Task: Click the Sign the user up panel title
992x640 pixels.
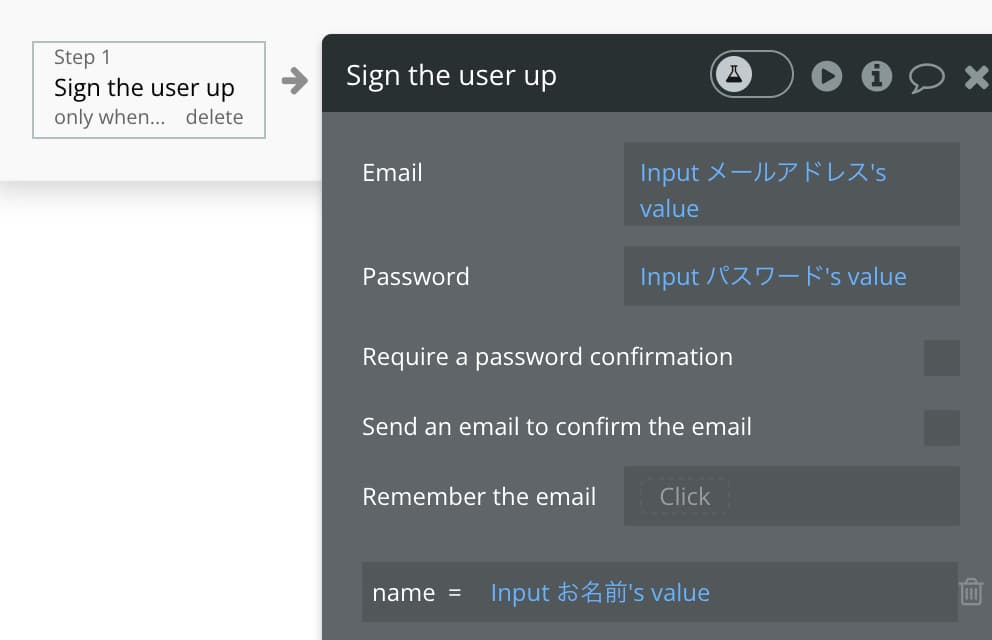Action: [x=451, y=76]
